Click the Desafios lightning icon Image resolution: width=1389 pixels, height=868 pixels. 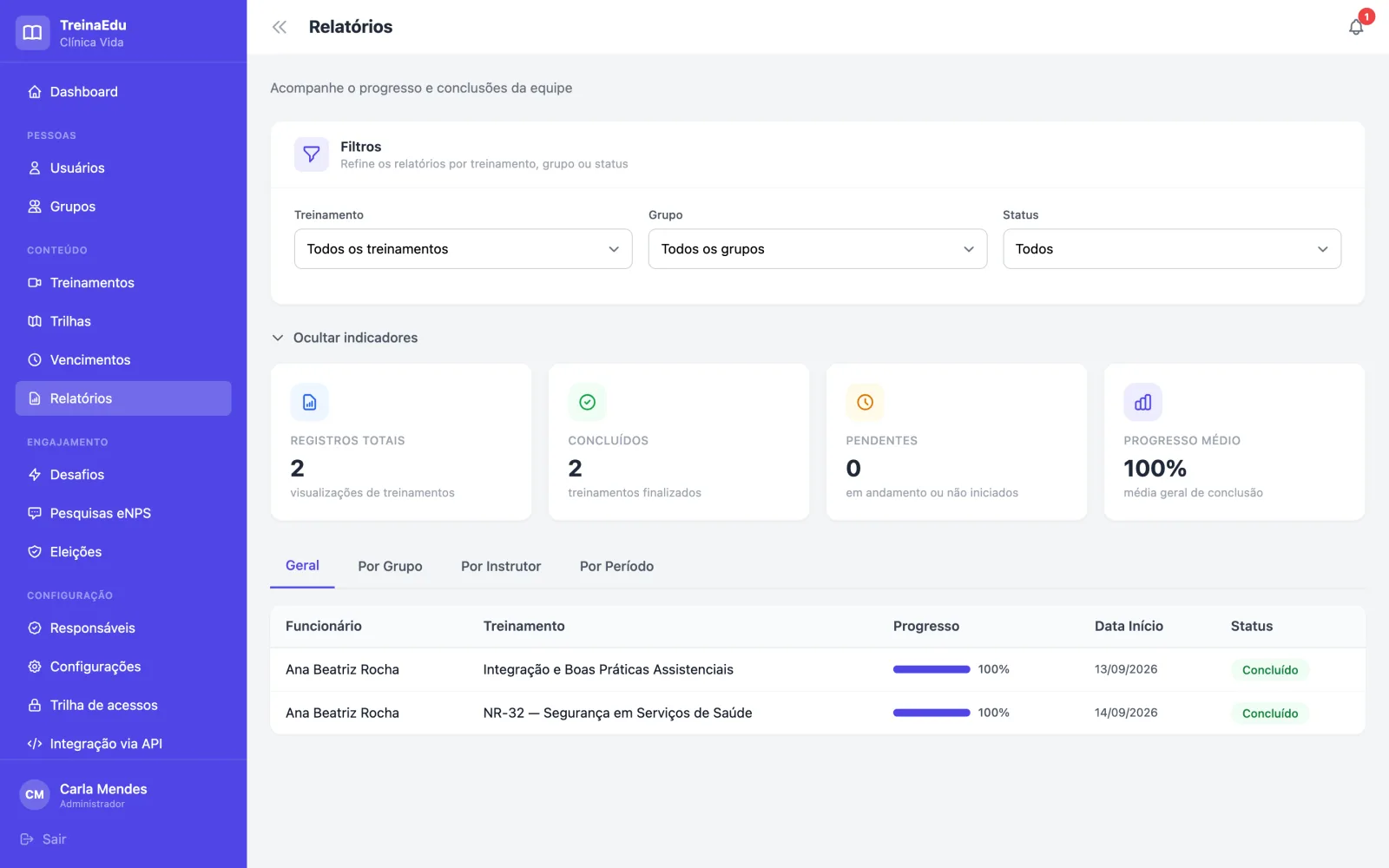35,475
